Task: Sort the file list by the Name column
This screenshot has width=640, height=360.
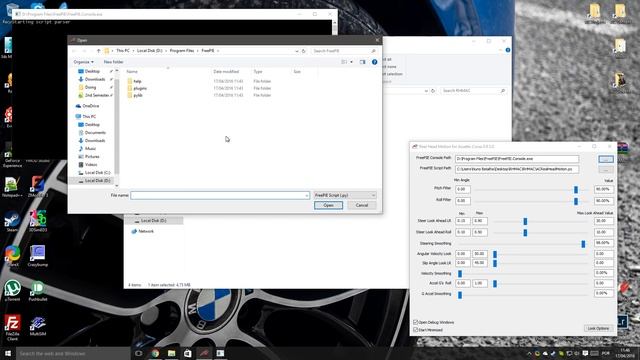Action: point(132,72)
